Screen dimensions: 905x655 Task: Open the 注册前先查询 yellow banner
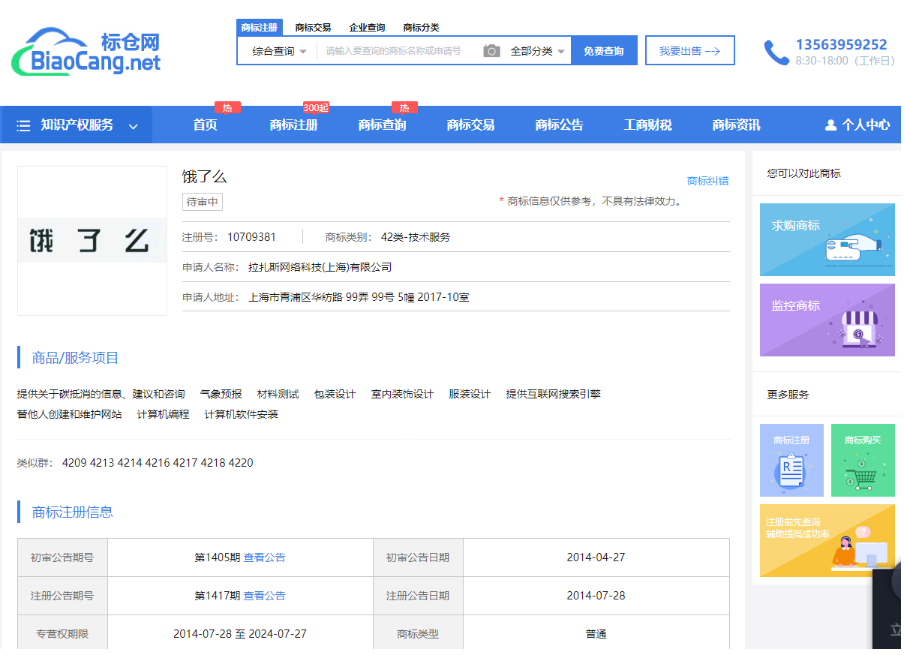tap(827, 541)
